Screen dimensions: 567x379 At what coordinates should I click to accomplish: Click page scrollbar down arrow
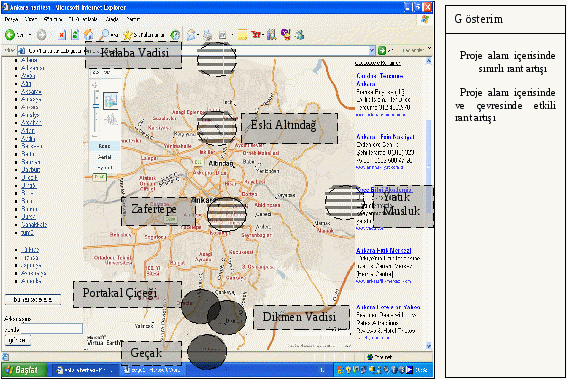pyautogui.click(x=429, y=346)
